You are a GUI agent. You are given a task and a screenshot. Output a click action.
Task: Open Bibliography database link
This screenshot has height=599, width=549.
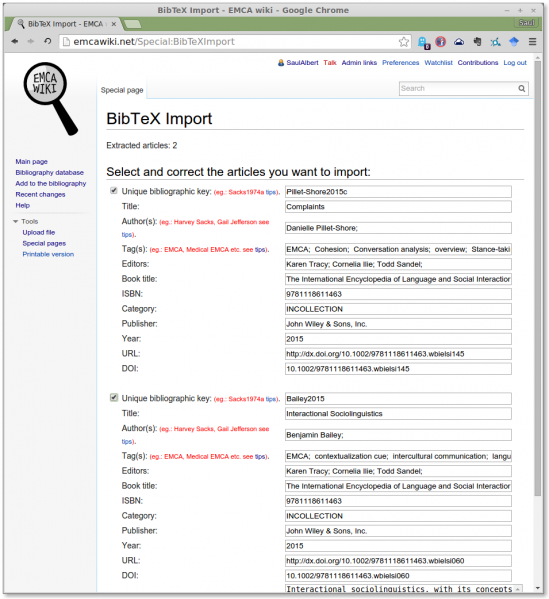point(49,173)
